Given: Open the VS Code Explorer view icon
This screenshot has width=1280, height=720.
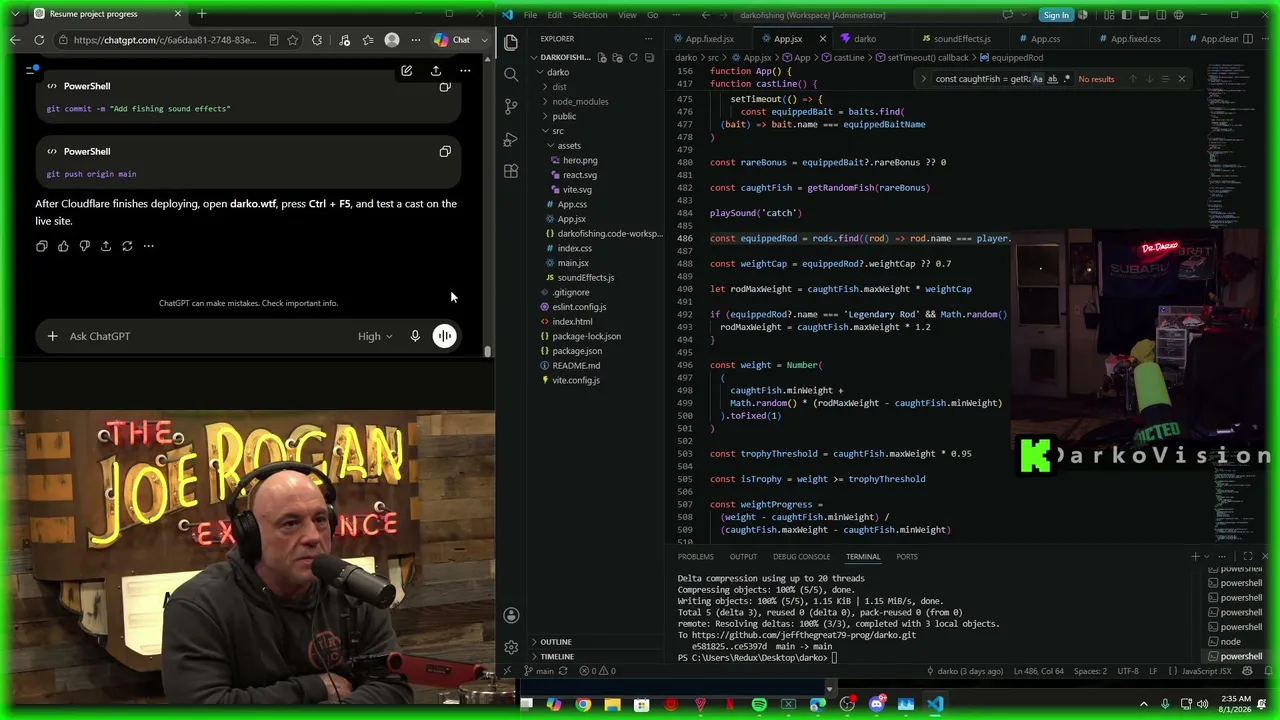Looking at the screenshot, I should tap(511, 42).
